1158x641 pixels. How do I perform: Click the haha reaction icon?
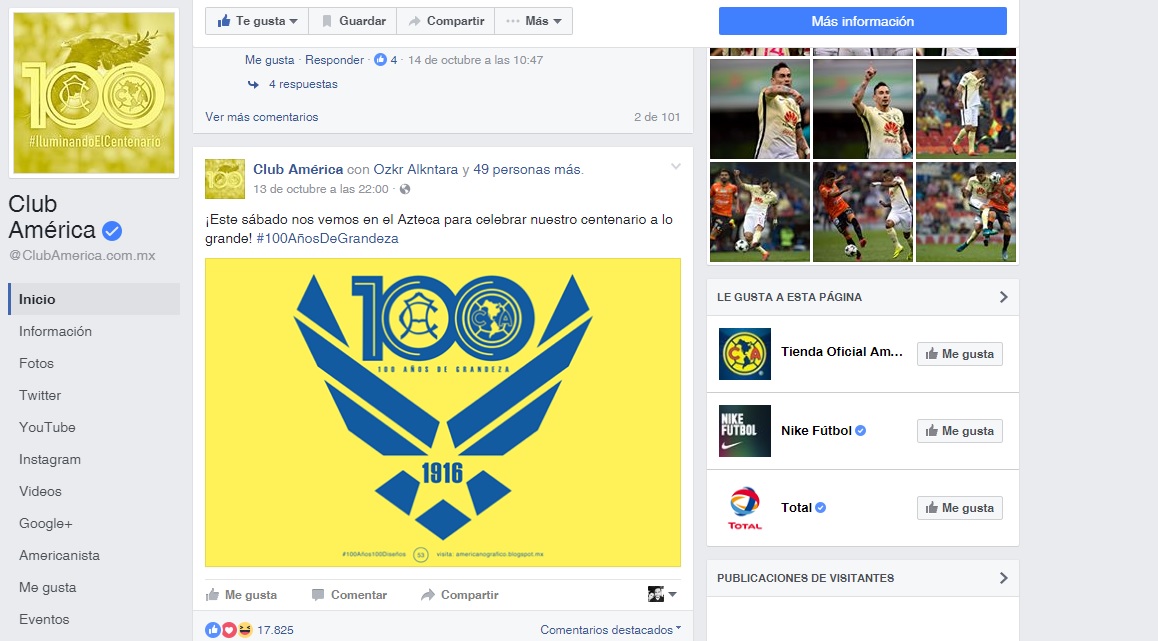click(244, 630)
